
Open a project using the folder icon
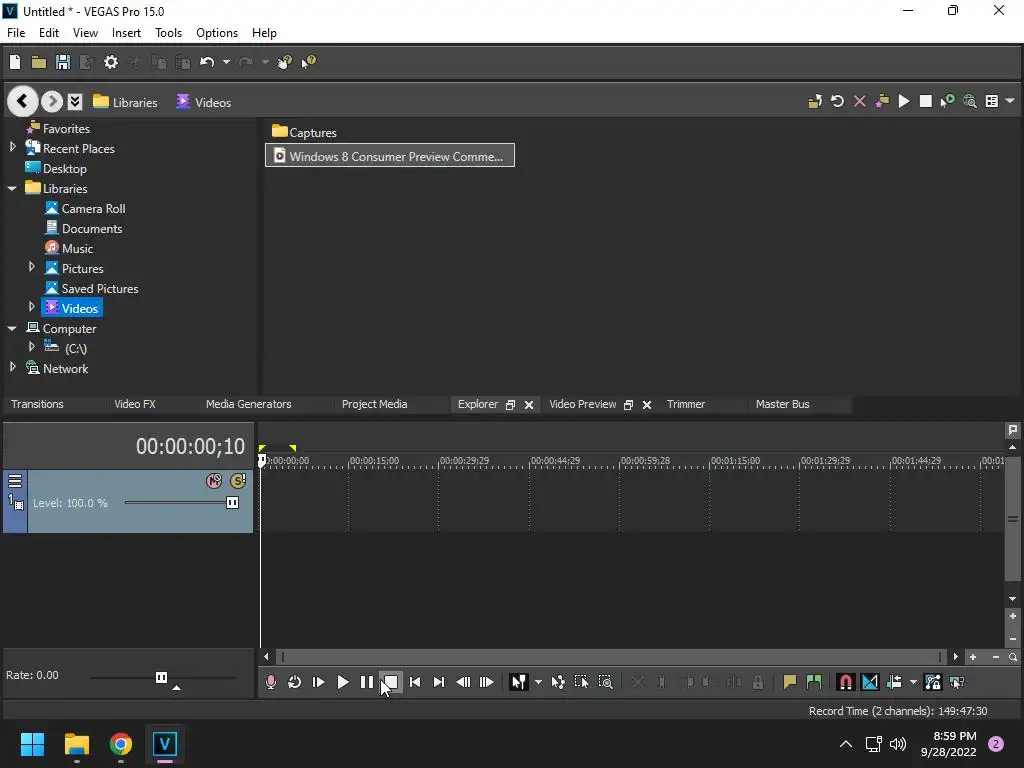pos(39,62)
